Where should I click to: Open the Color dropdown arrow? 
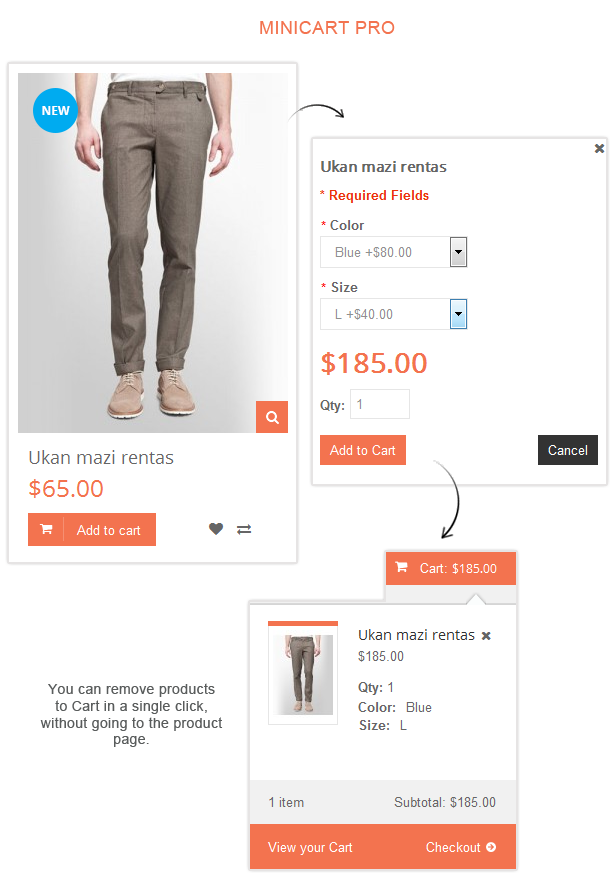[458, 252]
